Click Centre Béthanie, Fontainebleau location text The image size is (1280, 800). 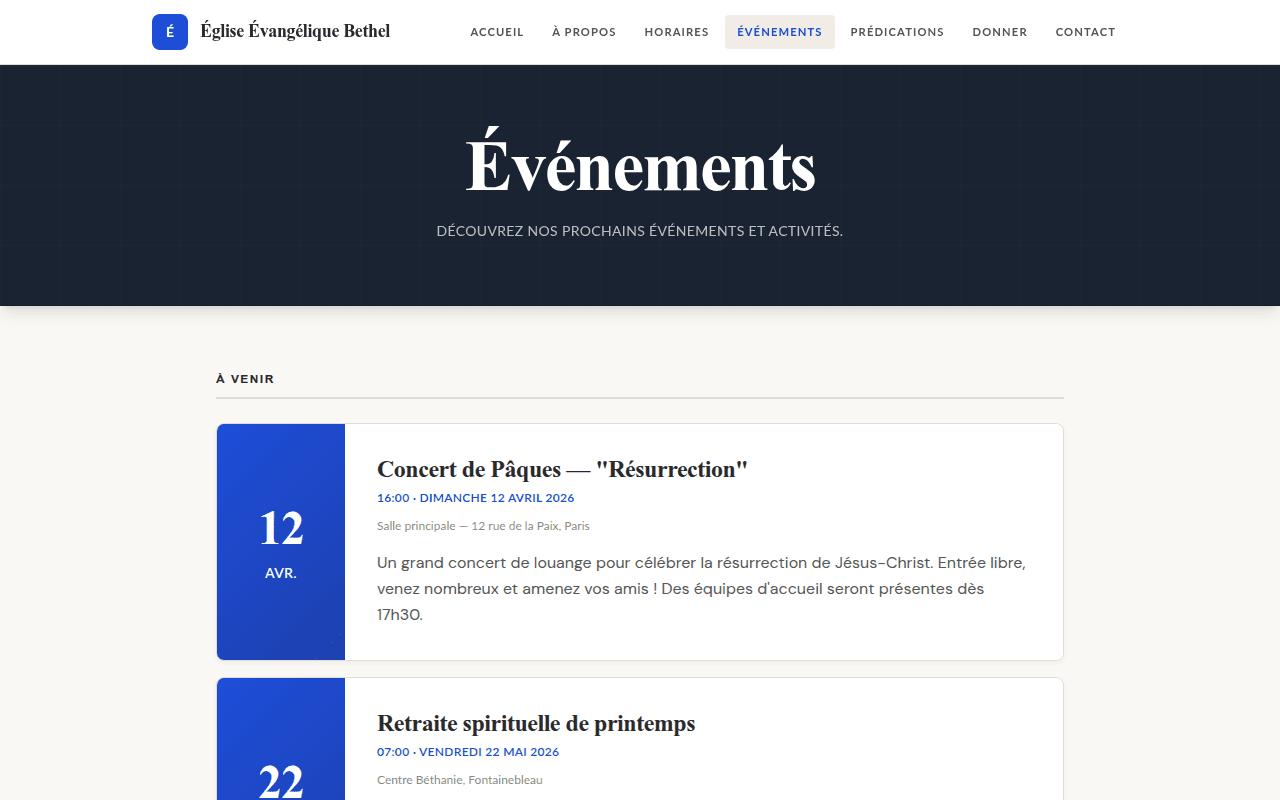tap(460, 779)
